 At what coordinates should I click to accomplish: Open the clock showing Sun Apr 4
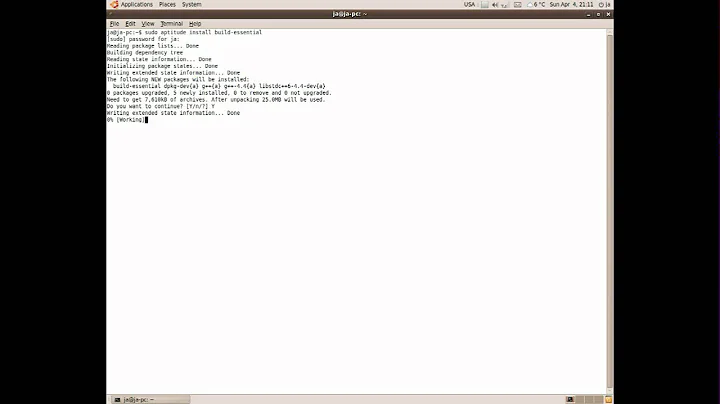pyautogui.click(x=571, y=4)
